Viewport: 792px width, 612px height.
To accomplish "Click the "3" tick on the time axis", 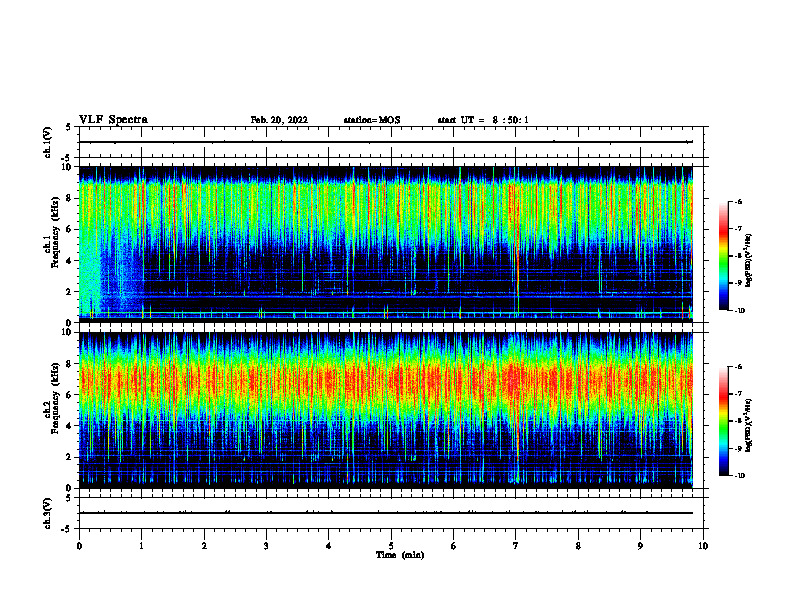I will [x=266, y=546].
